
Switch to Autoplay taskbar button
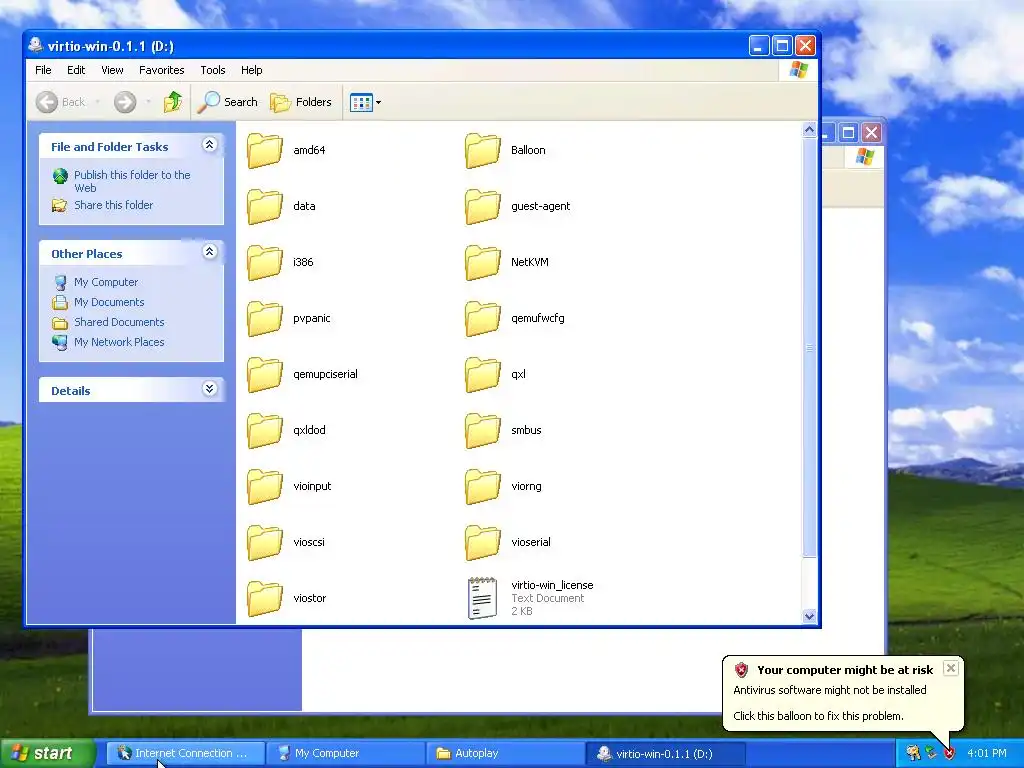point(505,754)
